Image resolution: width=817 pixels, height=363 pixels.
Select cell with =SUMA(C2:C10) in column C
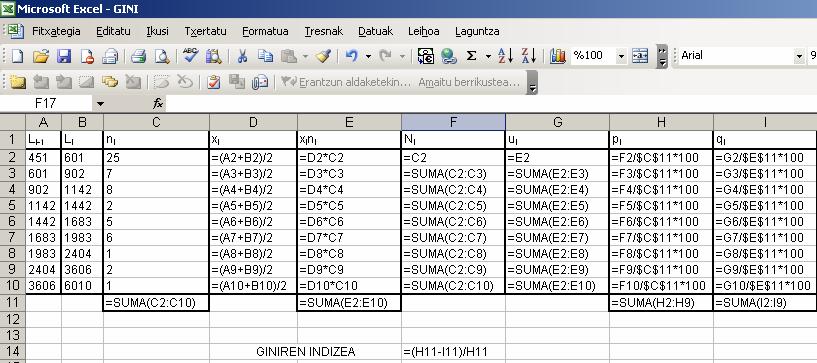click(156, 303)
